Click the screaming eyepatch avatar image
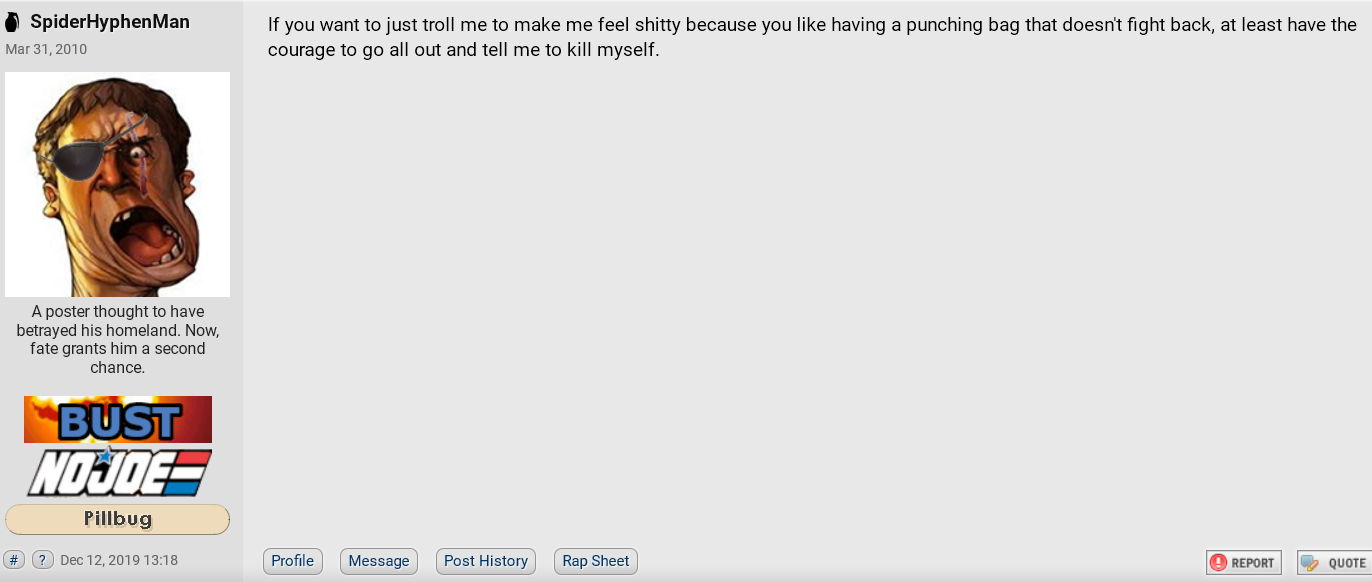1372x582 pixels. pyautogui.click(x=118, y=184)
